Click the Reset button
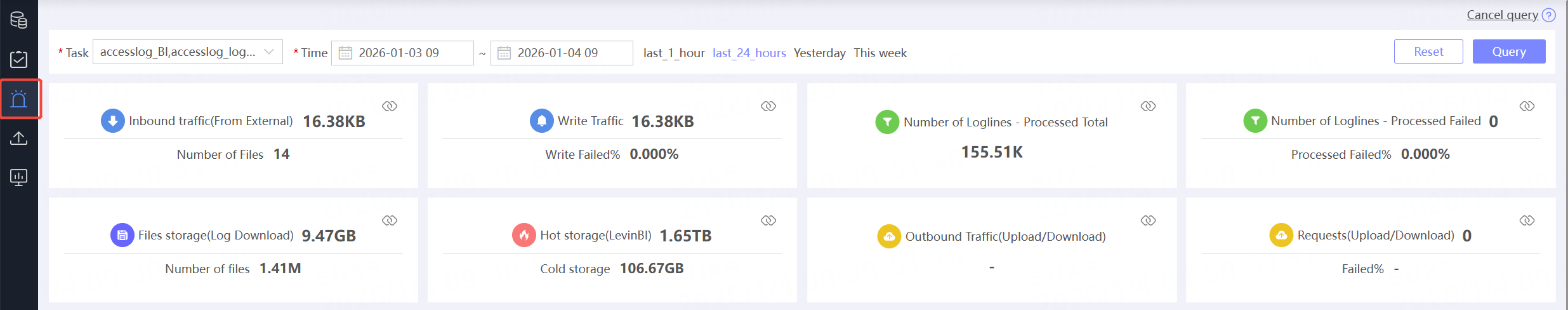The width and height of the screenshot is (1568, 310). coord(1428,51)
